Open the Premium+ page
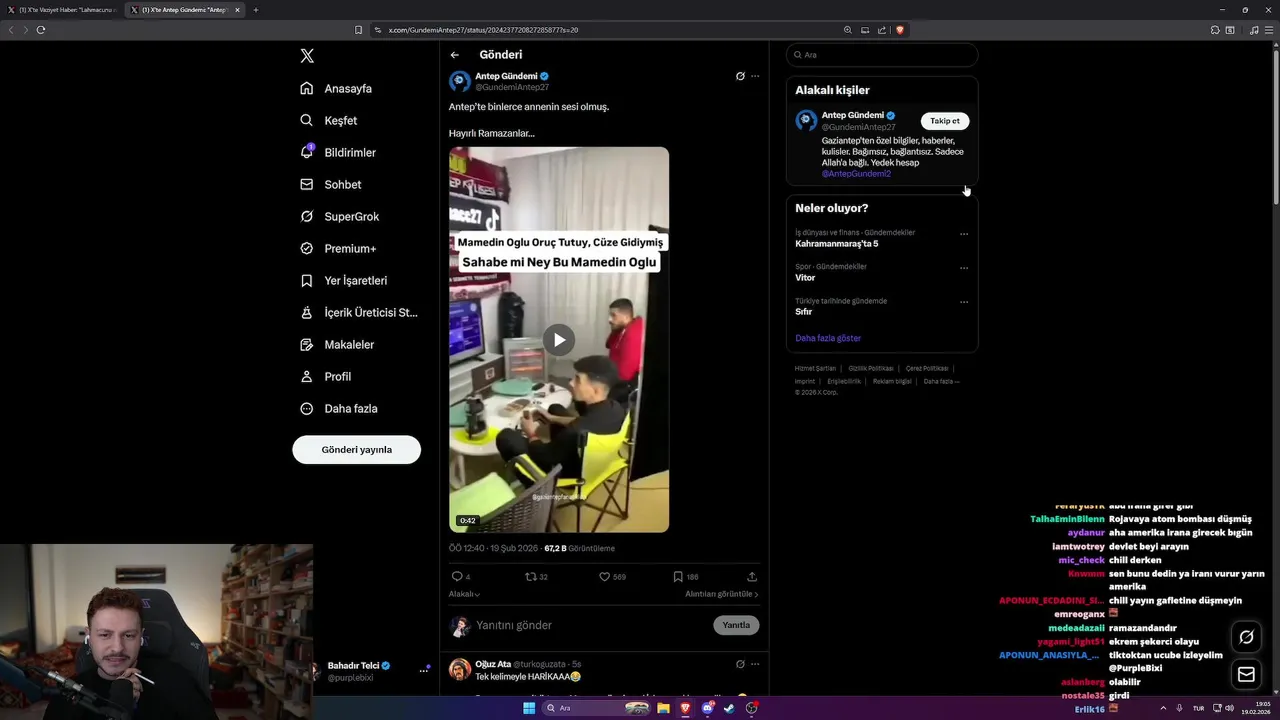The height and width of the screenshot is (720, 1280). pyautogui.click(x=338, y=248)
